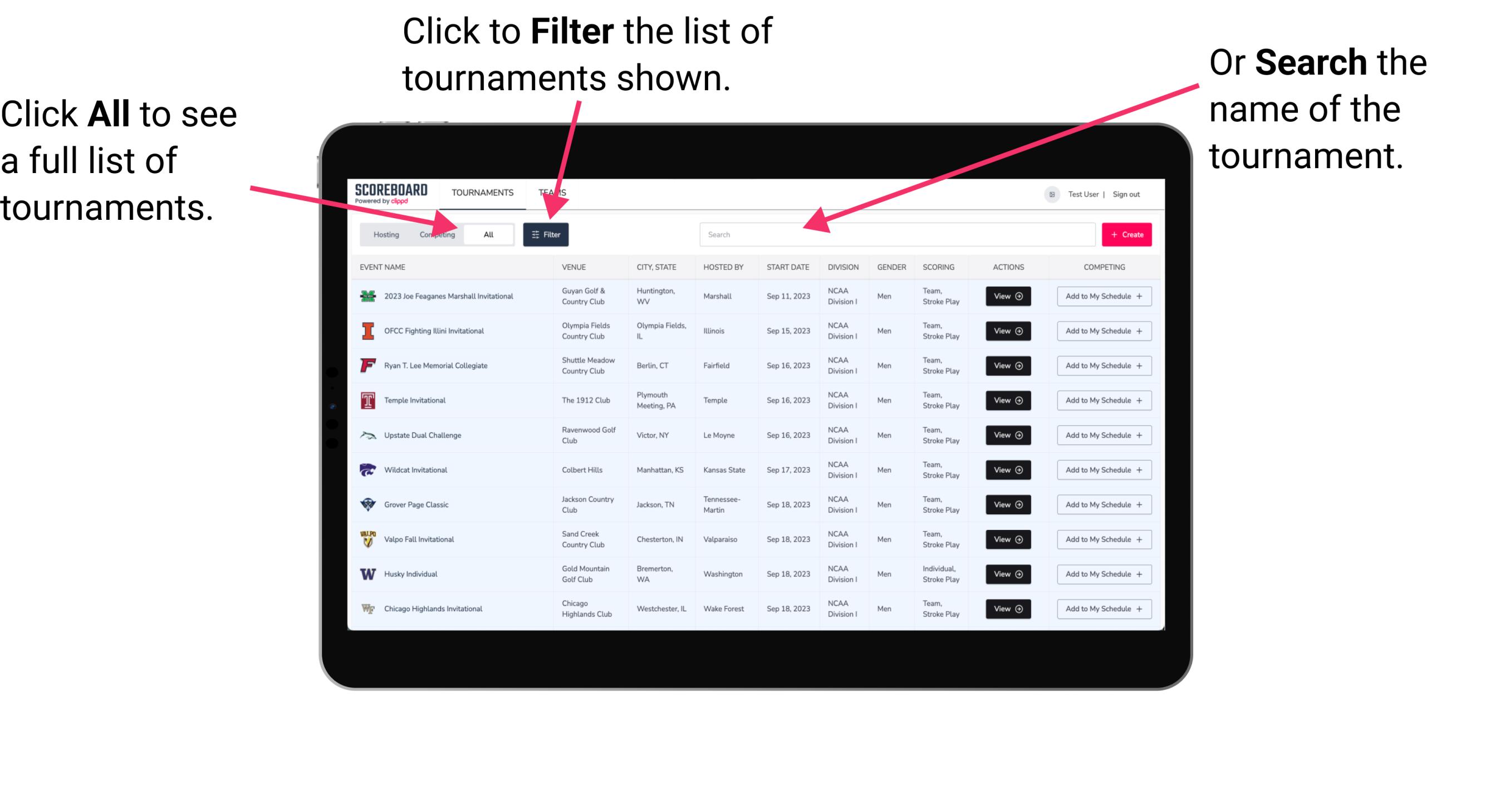Click the Fairfield team logo icon

[x=367, y=365]
